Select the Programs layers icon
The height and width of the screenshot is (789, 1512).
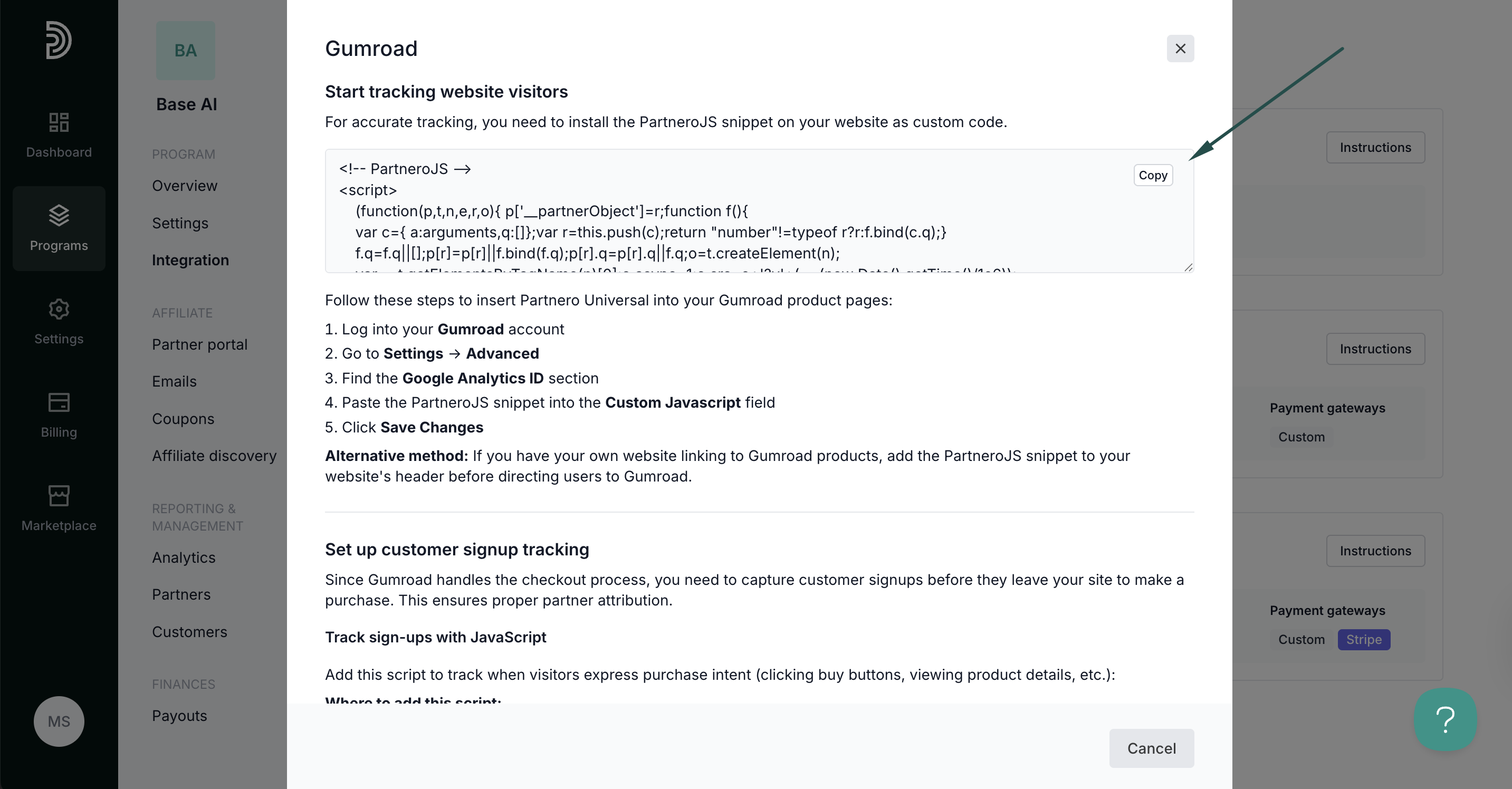(x=59, y=215)
